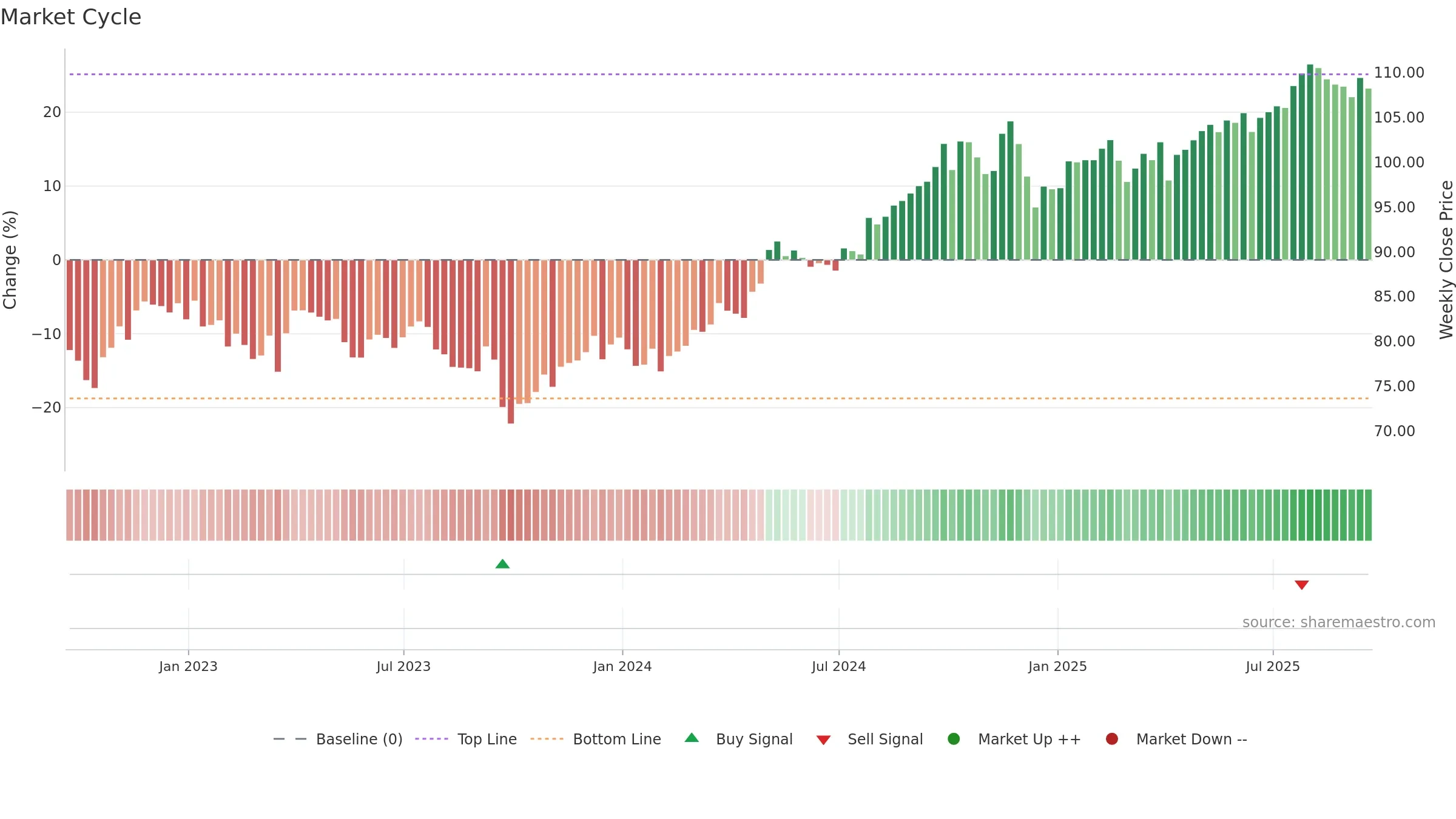The height and width of the screenshot is (819, 1456).
Task: Click the Jul 2023 axis label
Action: click(403, 666)
